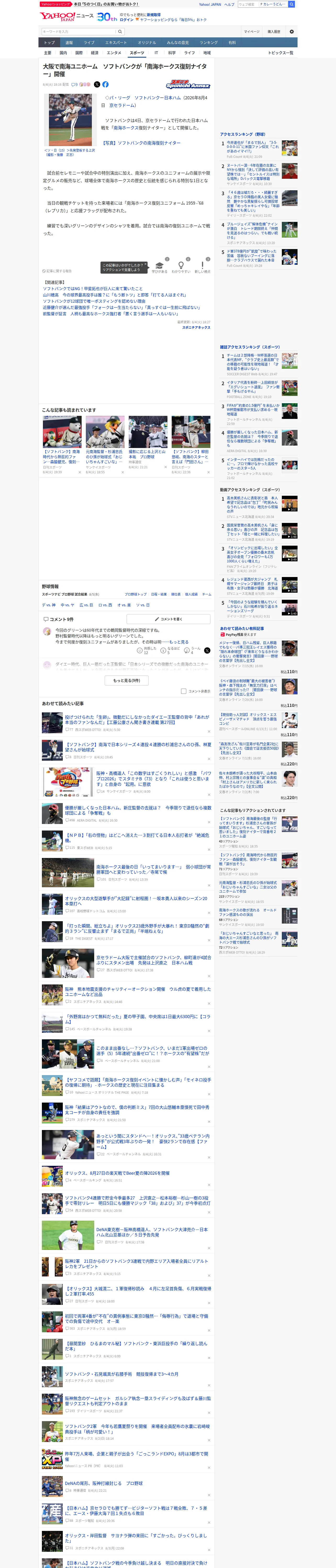This screenshot has width=336, height=1568.
Task: Select the エキスパート tab
Action: point(116,43)
